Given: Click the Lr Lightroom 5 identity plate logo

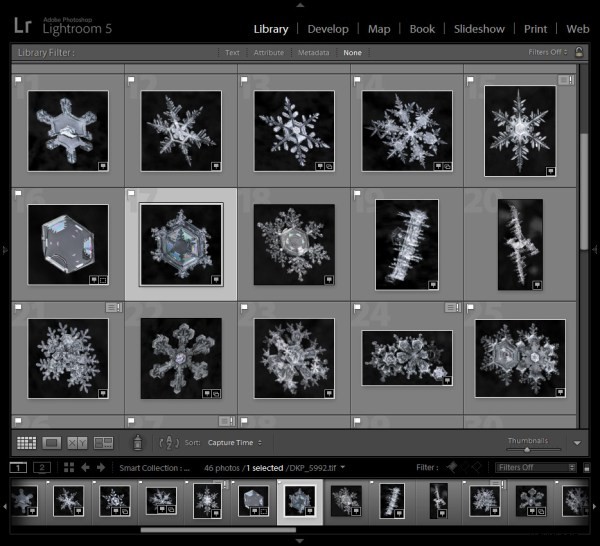Looking at the screenshot, I should coord(63,26).
